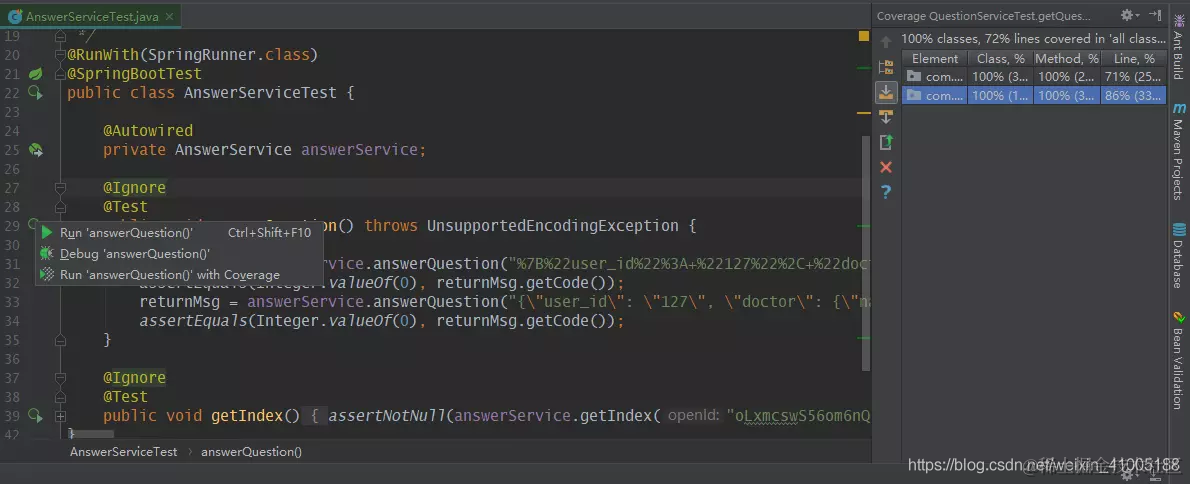Click the editor horizontal scrollbar thumb
The height and width of the screenshot is (484, 1190).
point(95,435)
